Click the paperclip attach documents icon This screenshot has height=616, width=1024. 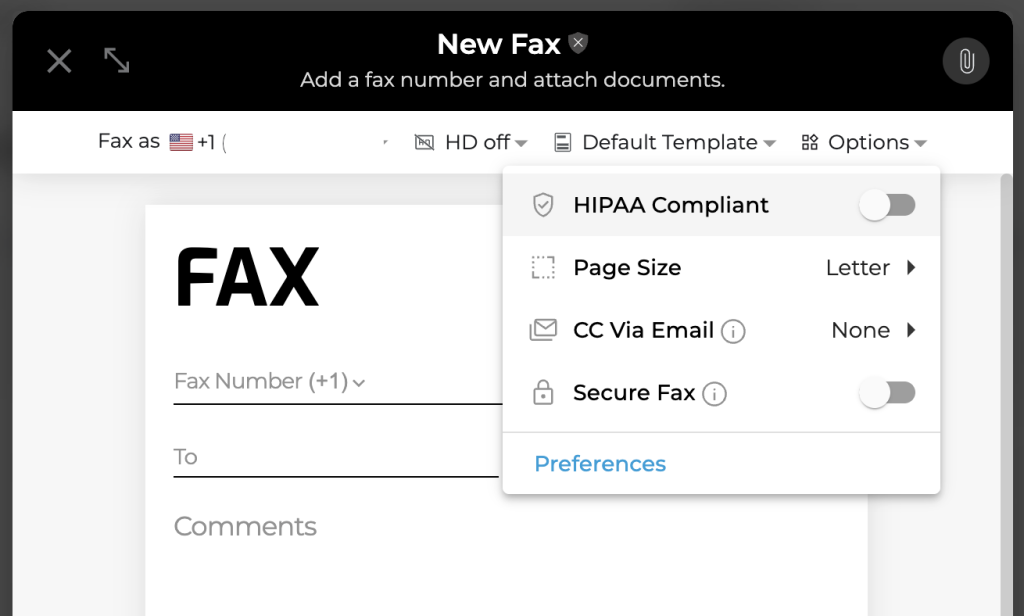coord(966,61)
